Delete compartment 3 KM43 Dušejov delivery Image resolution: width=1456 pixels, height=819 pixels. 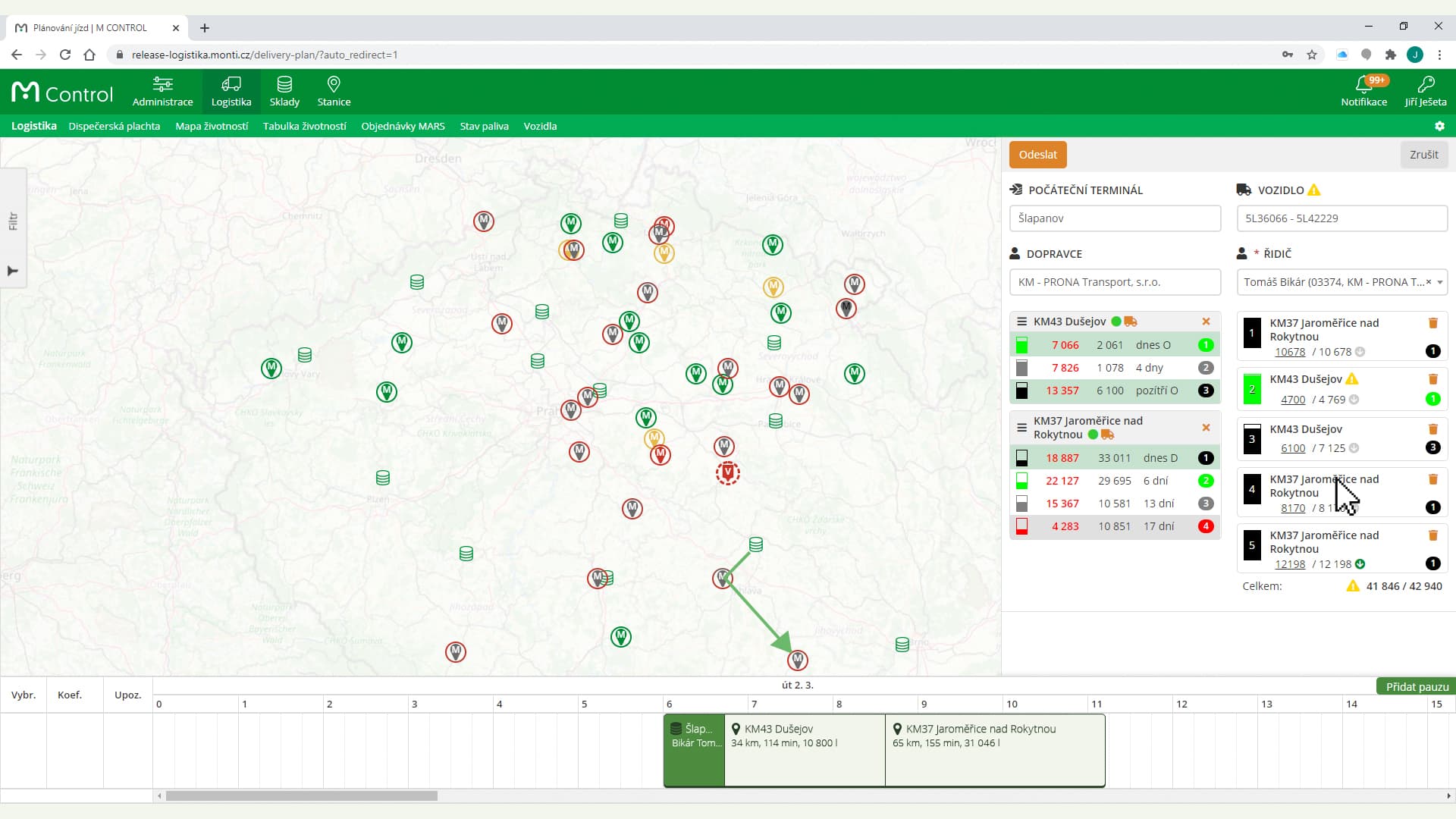click(1433, 429)
